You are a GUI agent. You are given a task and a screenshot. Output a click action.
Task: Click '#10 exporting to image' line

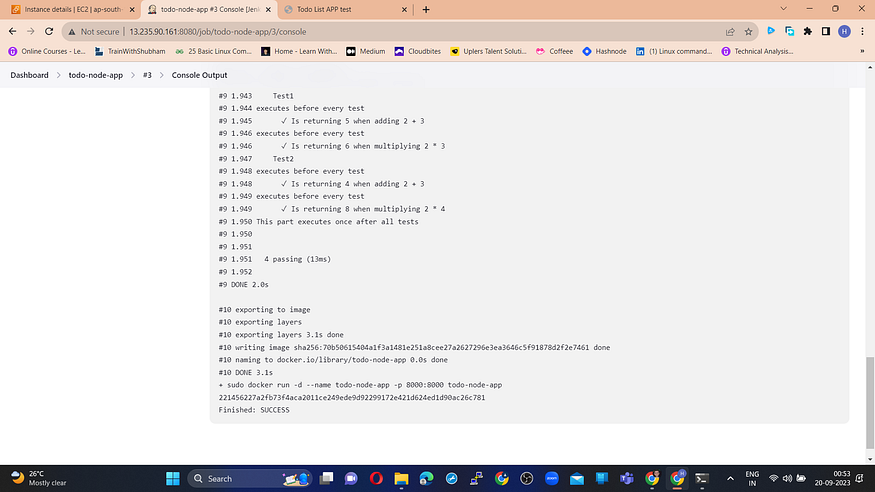(x=265, y=310)
